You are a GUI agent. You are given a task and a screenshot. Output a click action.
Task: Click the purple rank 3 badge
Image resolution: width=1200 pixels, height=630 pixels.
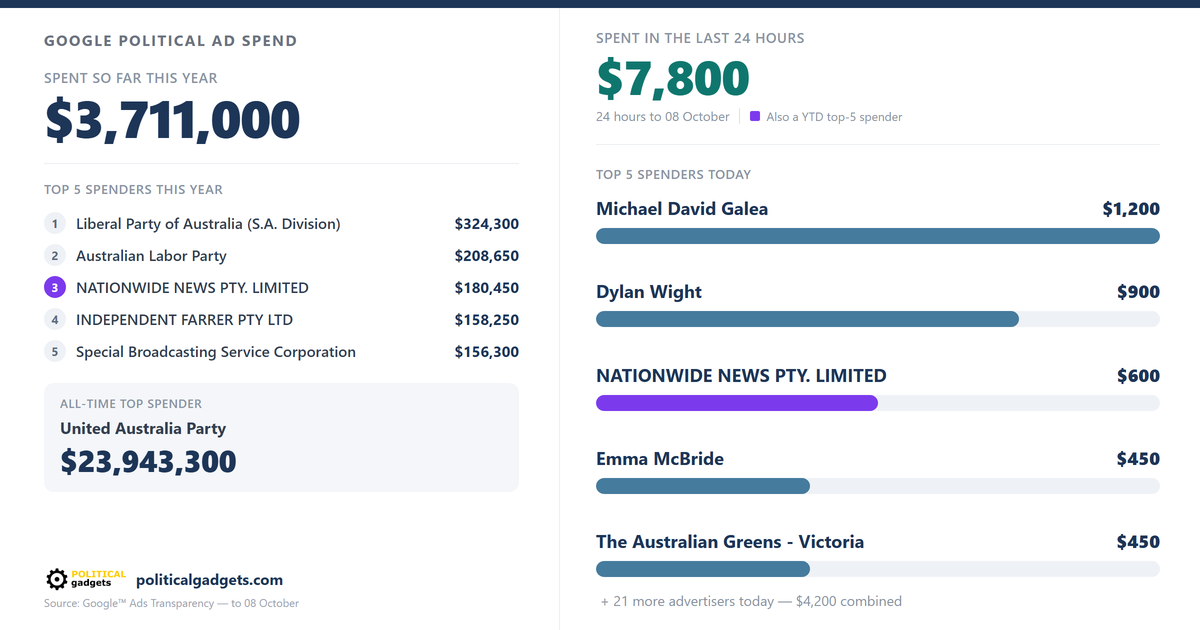tap(55, 288)
